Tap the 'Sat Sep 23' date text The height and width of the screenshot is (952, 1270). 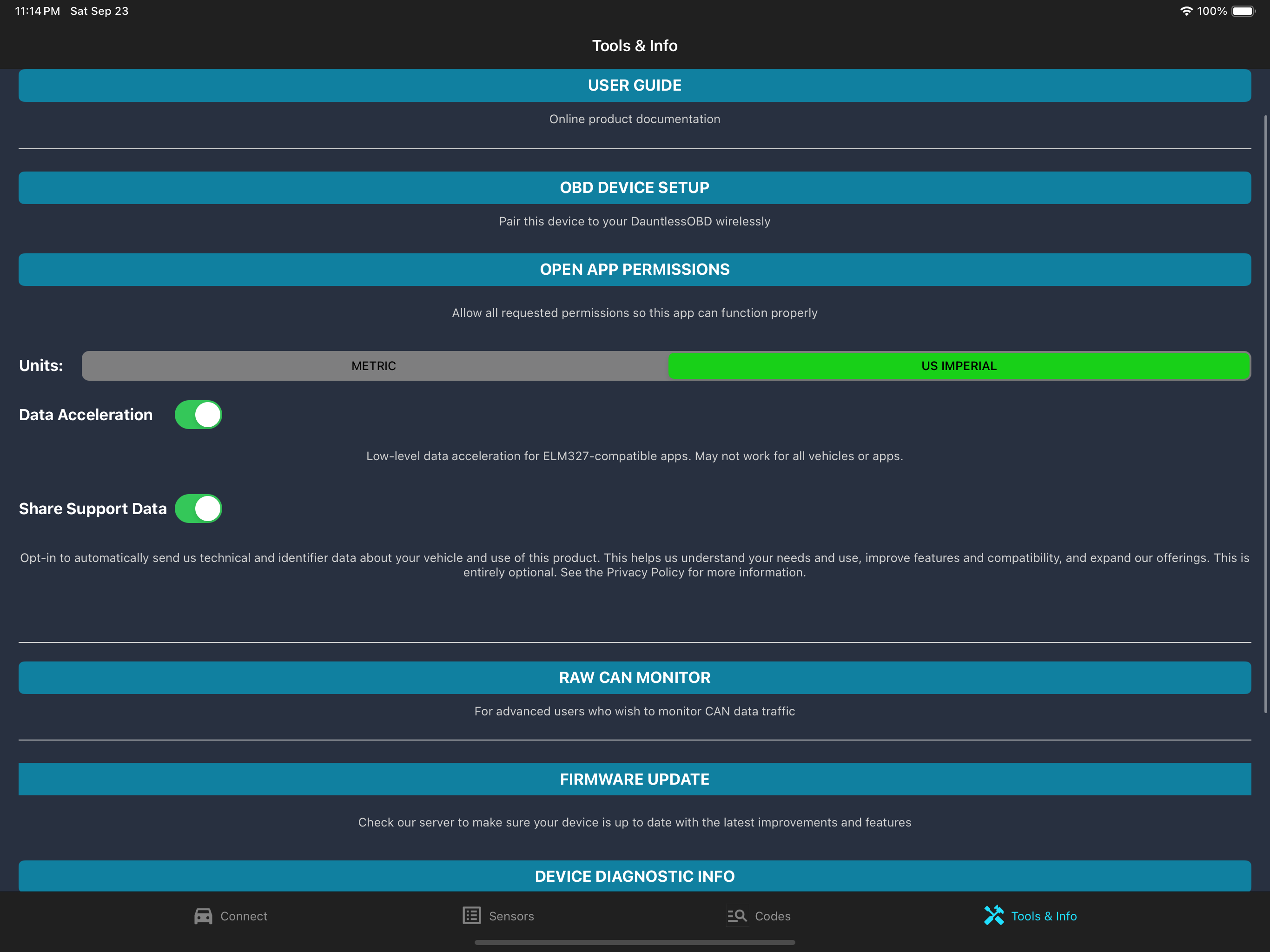(99, 11)
